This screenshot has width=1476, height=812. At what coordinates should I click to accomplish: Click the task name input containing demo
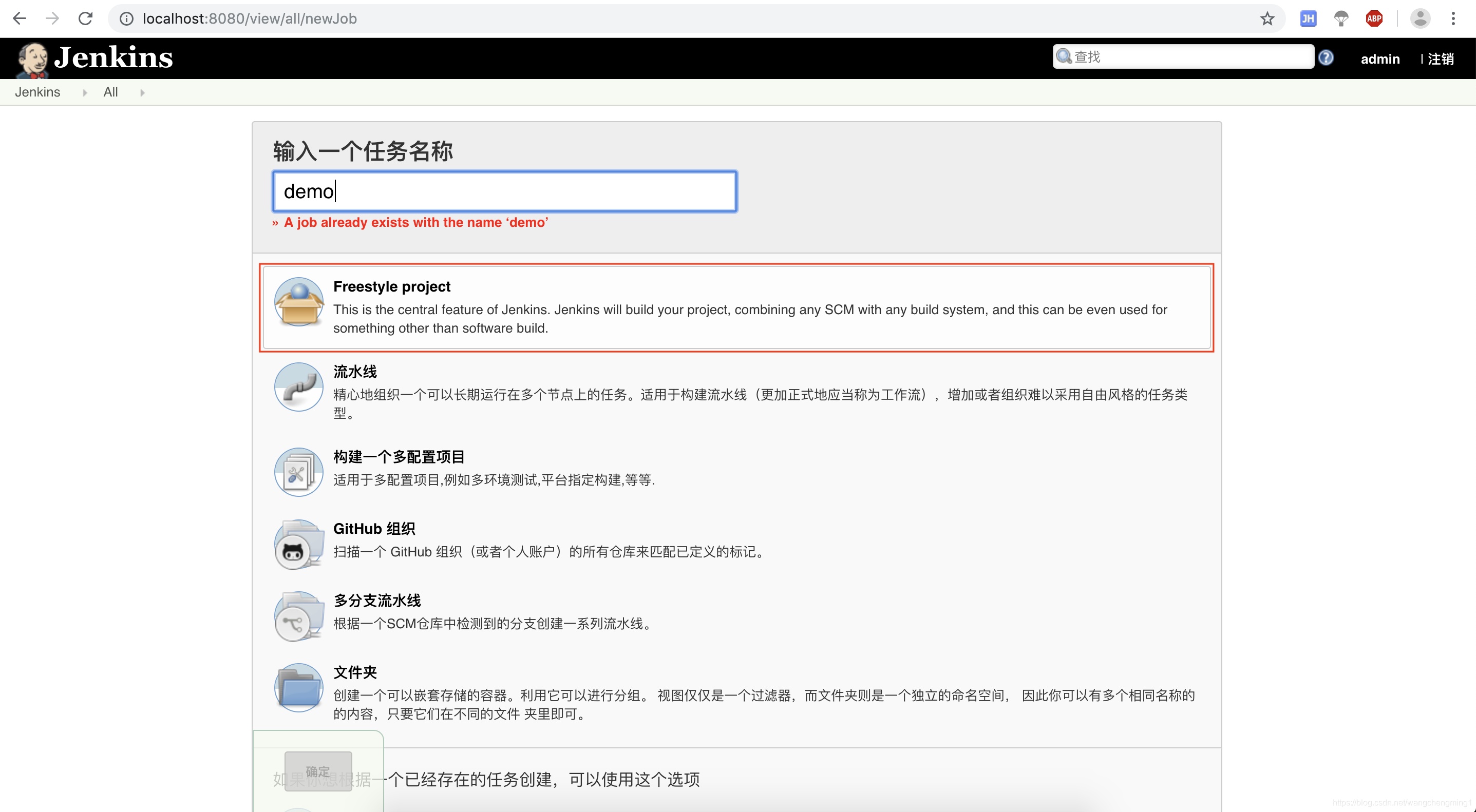click(504, 191)
